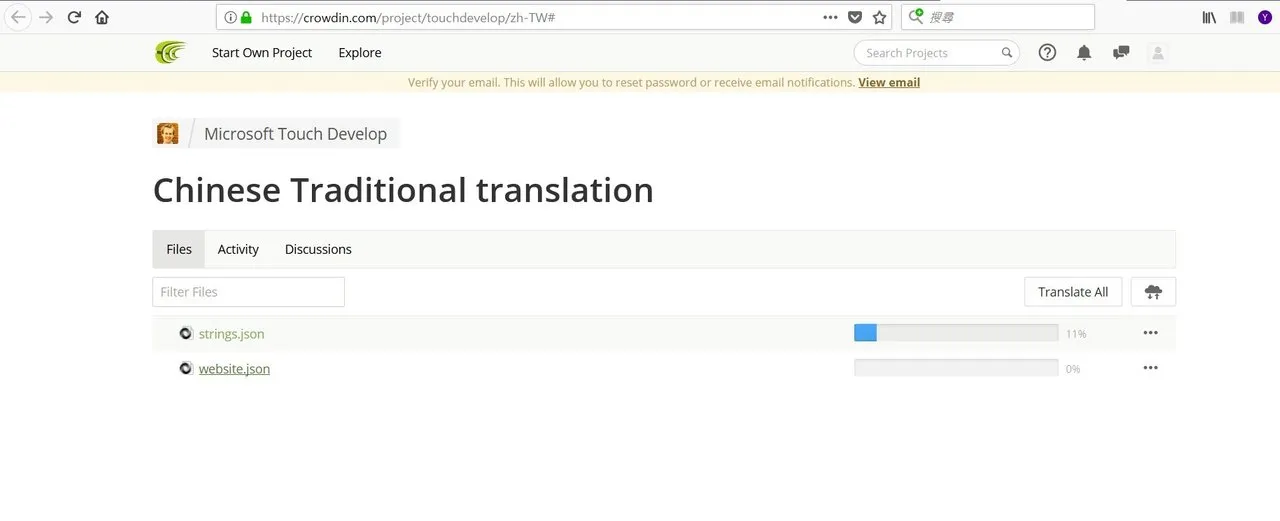The width and height of the screenshot is (1280, 521).
Task: Open the View email link
Action: tap(889, 82)
